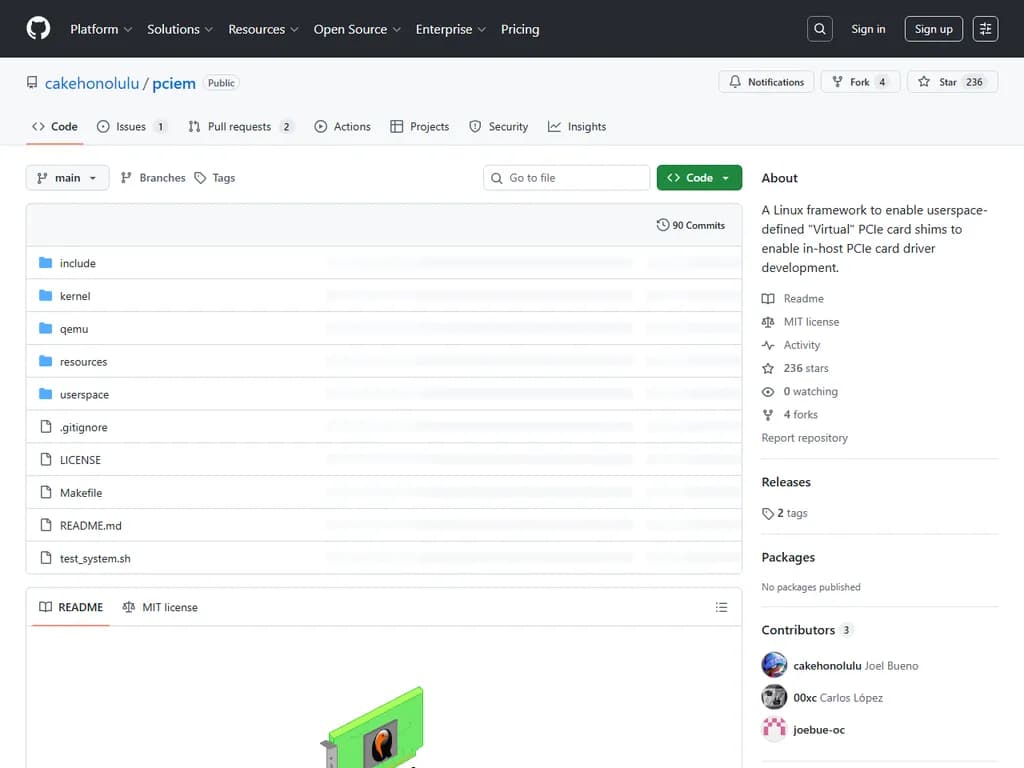The width and height of the screenshot is (1024, 768).
Task: Click the appearance settings icon in header
Action: tap(986, 29)
